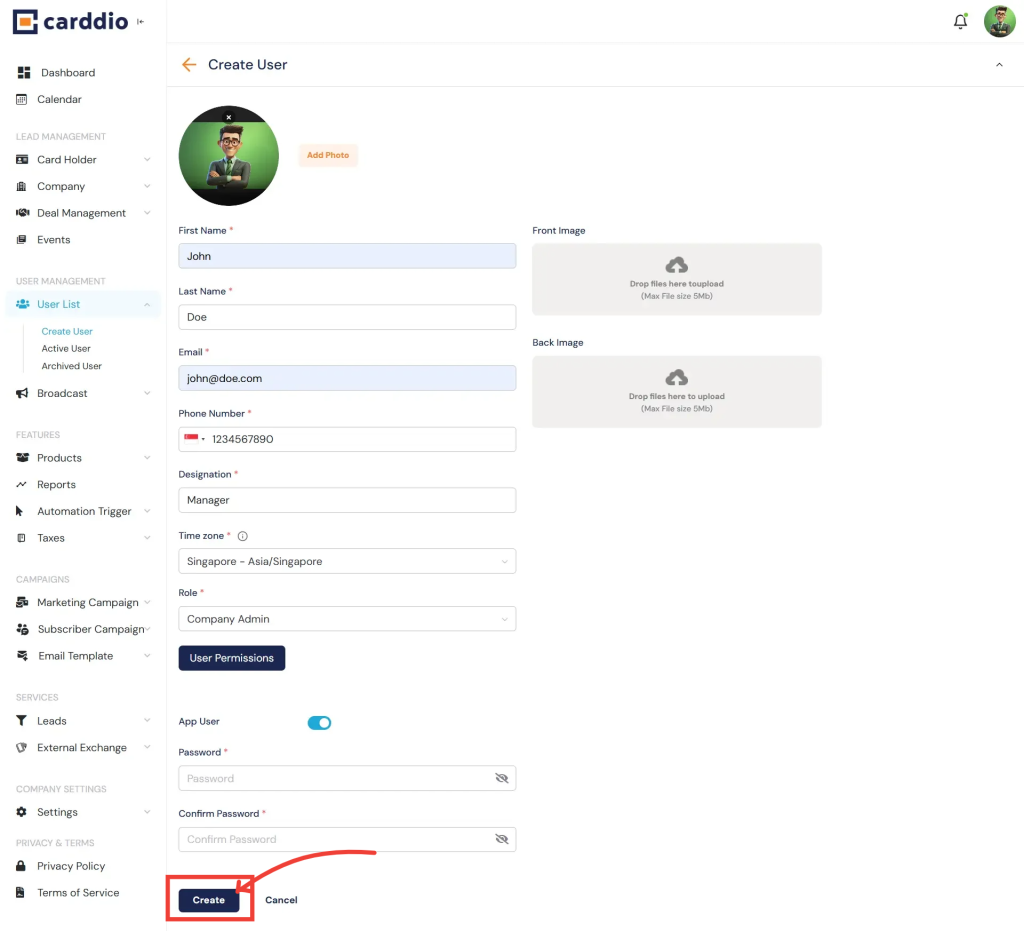This screenshot has height=931, width=1024.
Task: Click the Broadcast megaphone icon
Action: [x=21, y=393]
